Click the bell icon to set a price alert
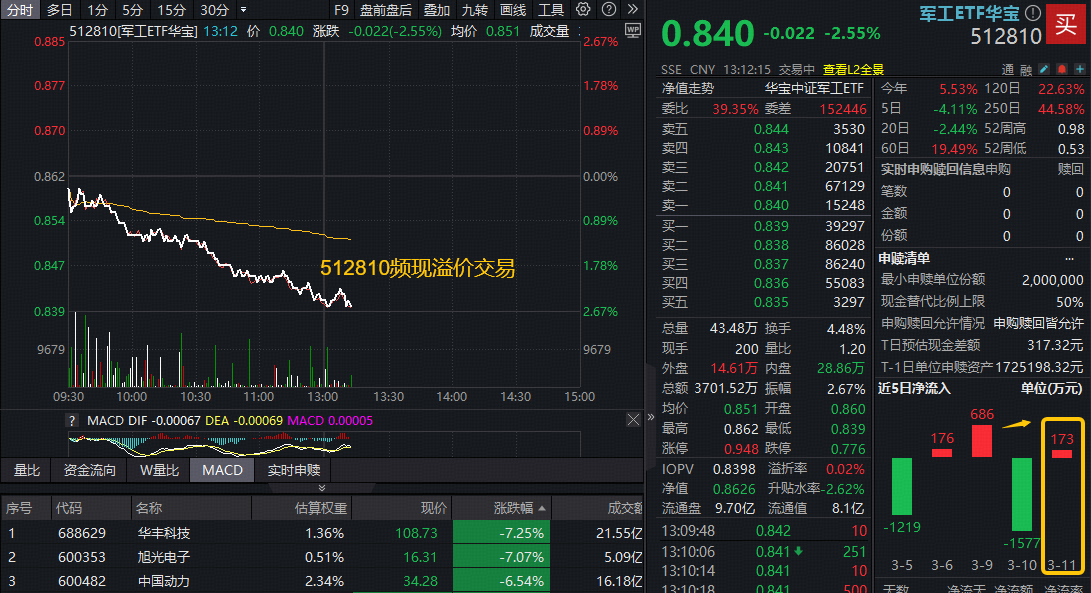The height and width of the screenshot is (593, 1091). click(1061, 68)
